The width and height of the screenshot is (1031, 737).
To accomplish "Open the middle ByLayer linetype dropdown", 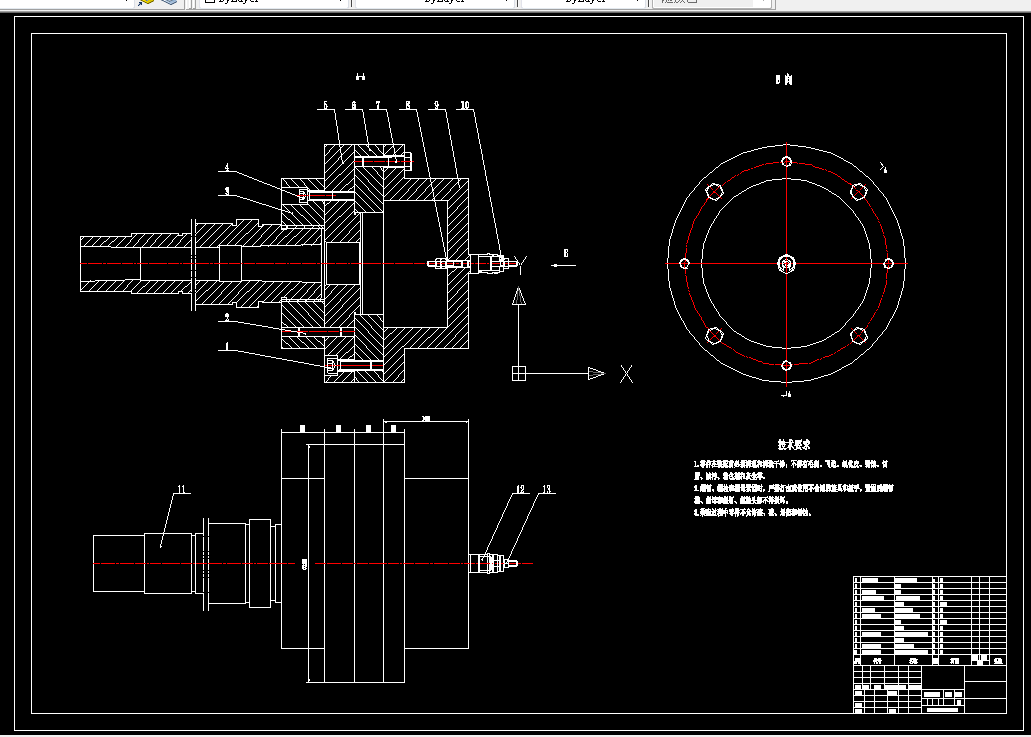I will click(434, 2).
